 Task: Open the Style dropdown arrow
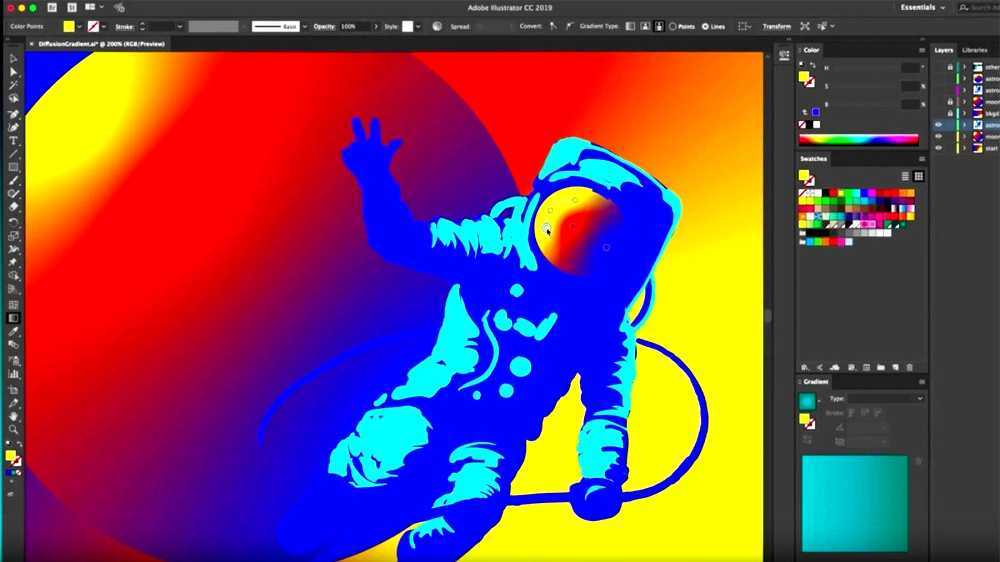[x=418, y=27]
